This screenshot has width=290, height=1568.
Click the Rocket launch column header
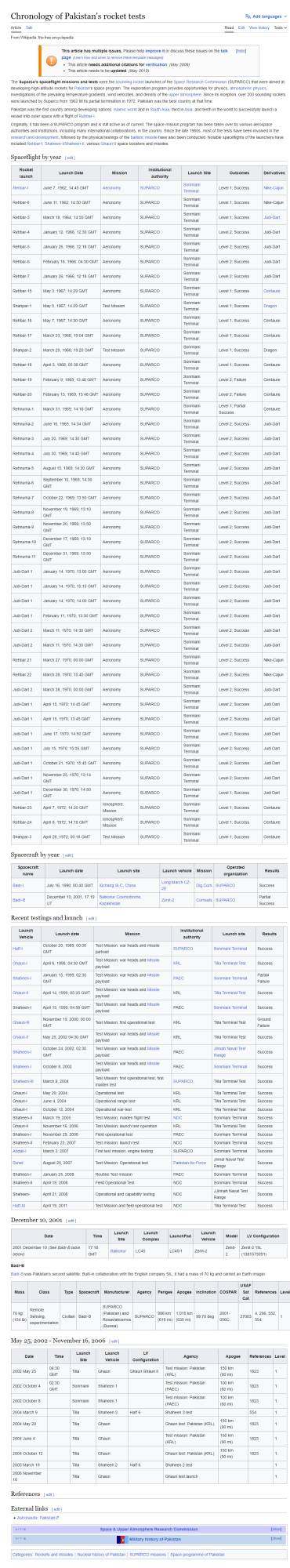(x=26, y=172)
